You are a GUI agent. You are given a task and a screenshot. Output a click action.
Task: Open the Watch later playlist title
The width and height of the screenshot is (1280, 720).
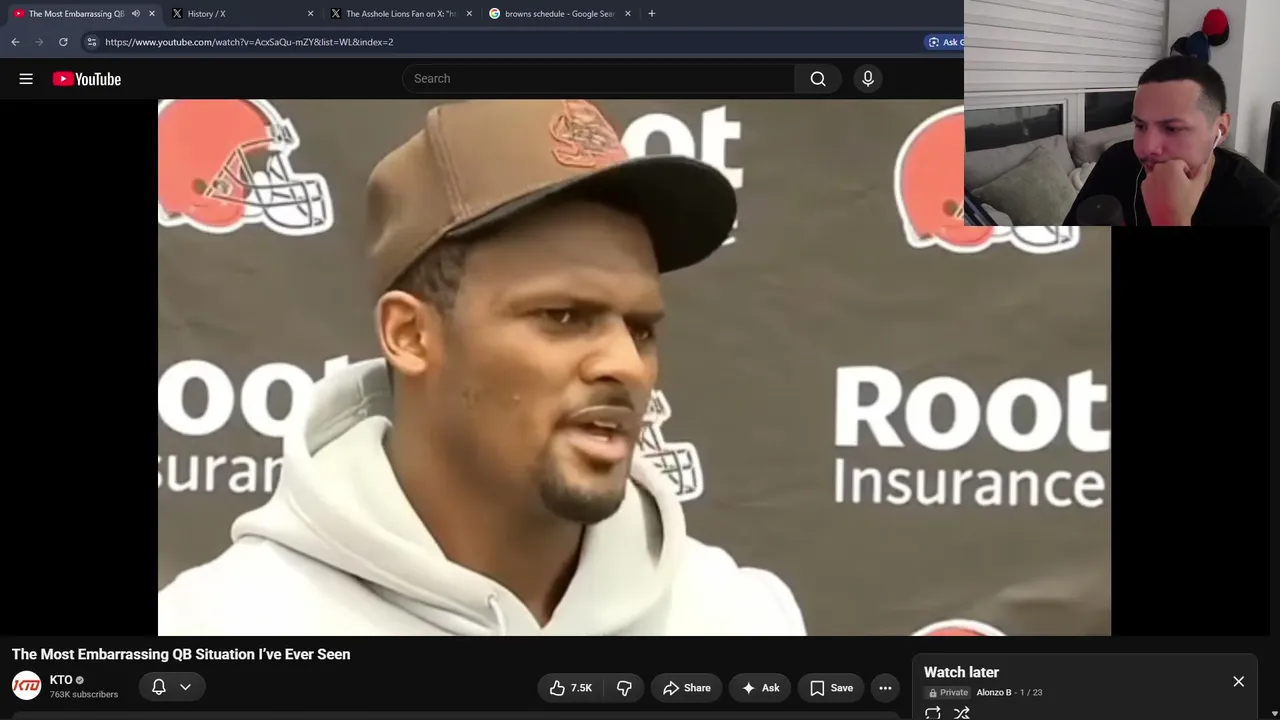click(x=961, y=673)
